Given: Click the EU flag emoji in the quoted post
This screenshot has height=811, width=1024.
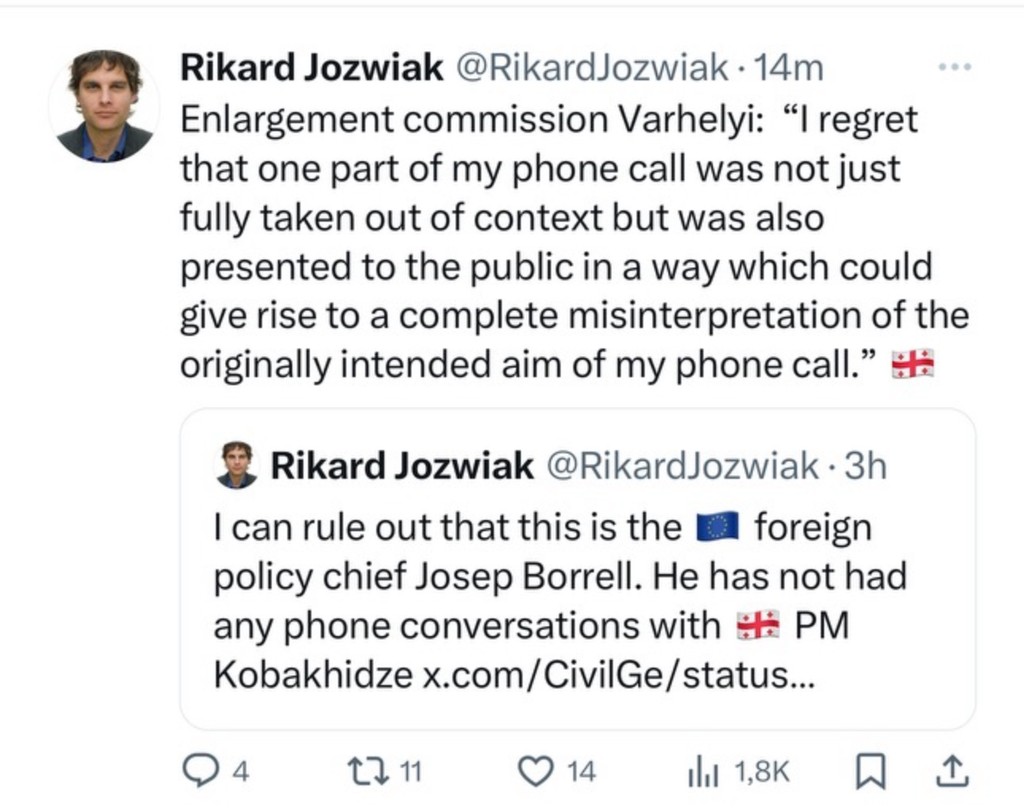Looking at the screenshot, I should [716, 526].
